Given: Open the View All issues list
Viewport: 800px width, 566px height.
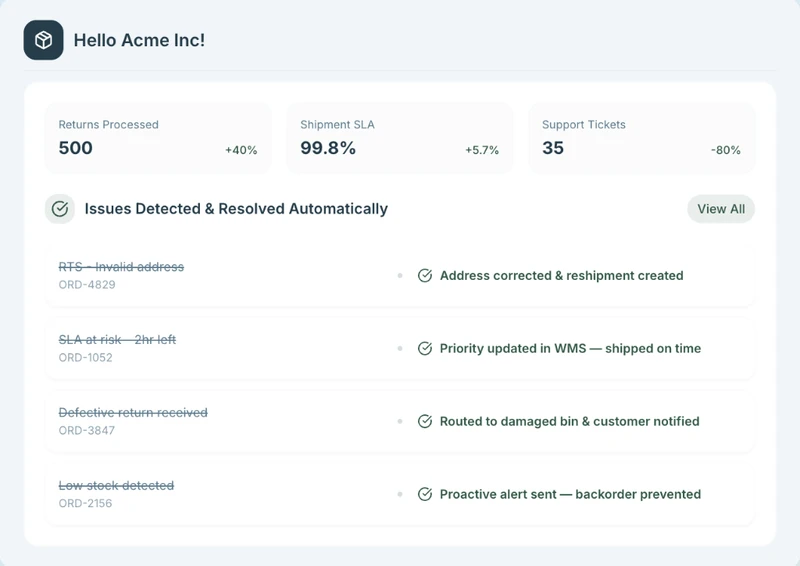Looking at the screenshot, I should pyautogui.click(x=721, y=209).
